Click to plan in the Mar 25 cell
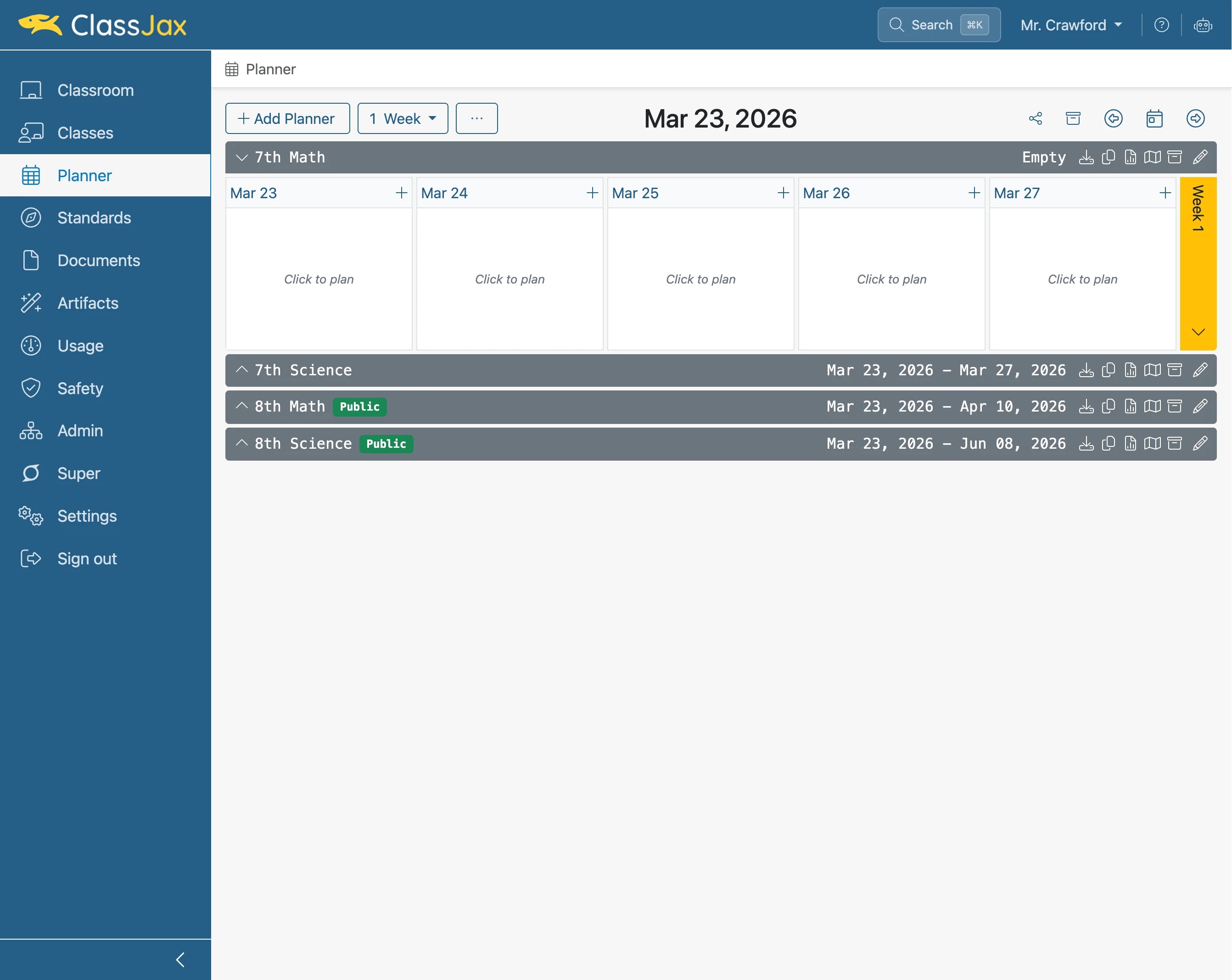 (700, 278)
